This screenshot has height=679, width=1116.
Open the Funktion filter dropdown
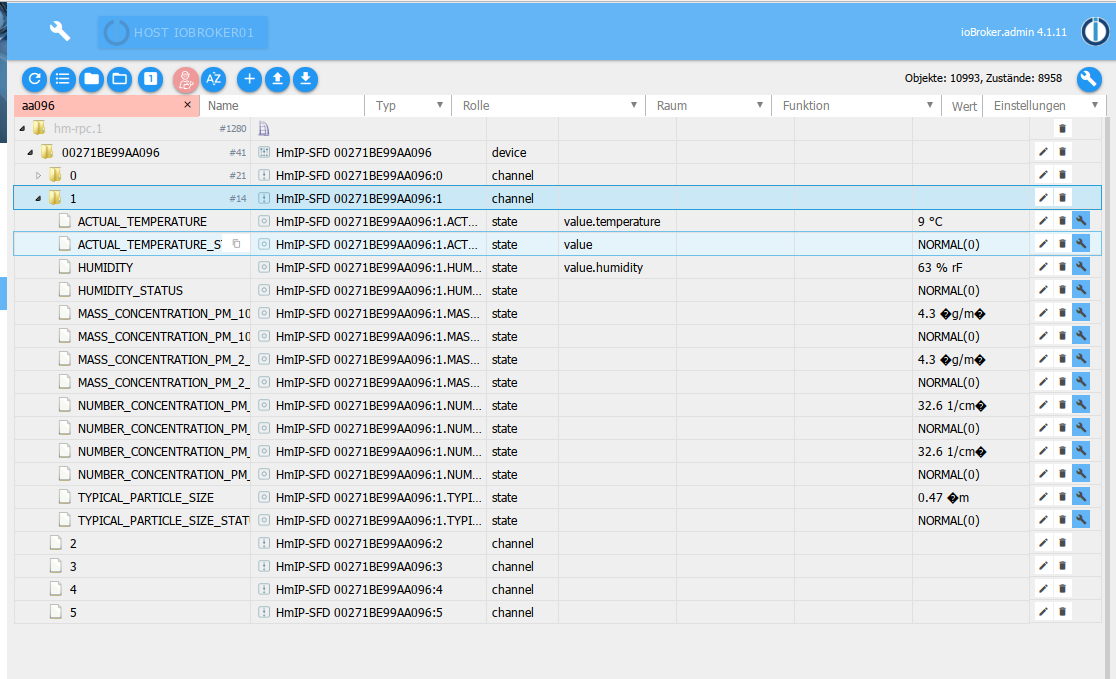(x=856, y=105)
